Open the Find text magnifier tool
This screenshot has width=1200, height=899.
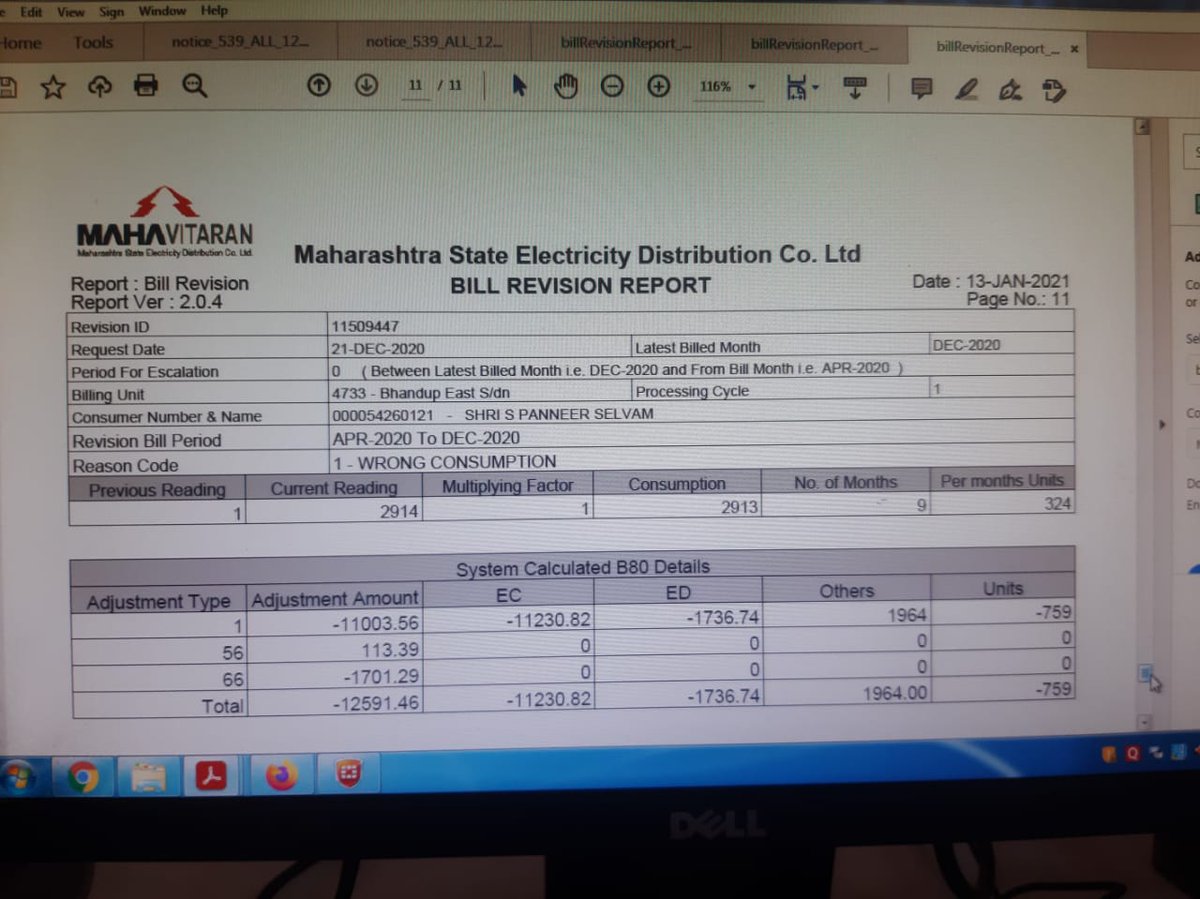(x=194, y=86)
